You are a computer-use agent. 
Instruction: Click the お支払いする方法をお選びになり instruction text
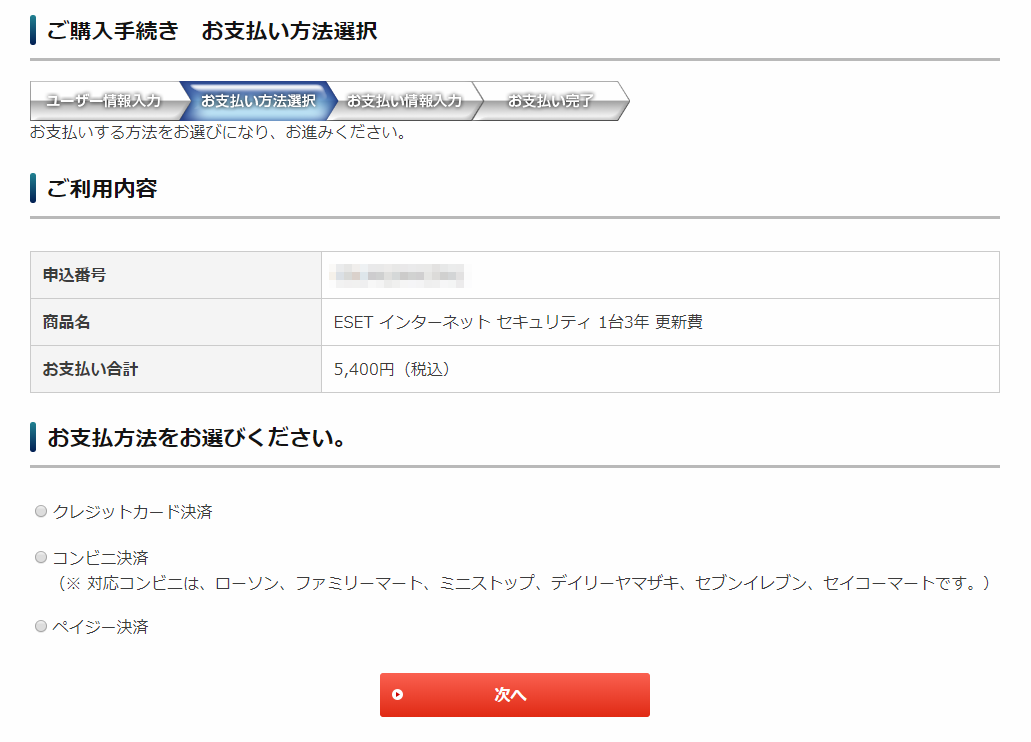click(218, 132)
